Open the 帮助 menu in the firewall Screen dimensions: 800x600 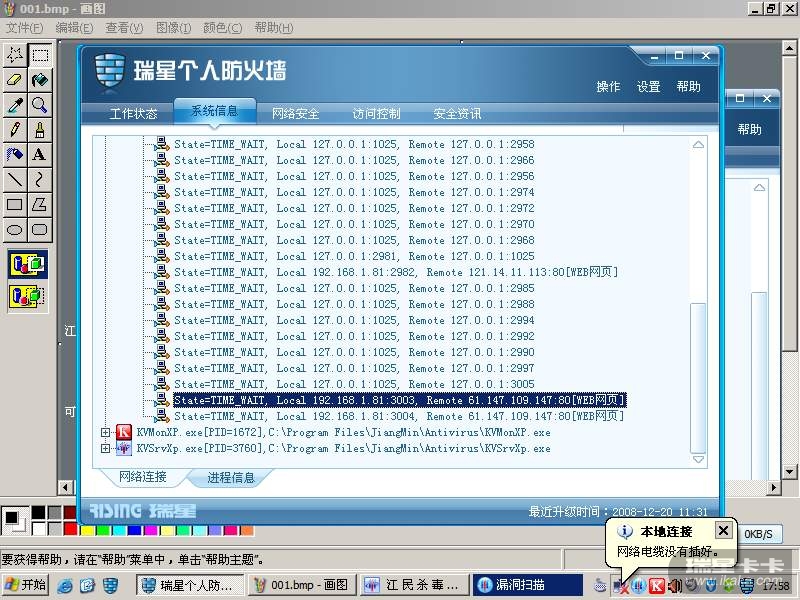tap(689, 87)
